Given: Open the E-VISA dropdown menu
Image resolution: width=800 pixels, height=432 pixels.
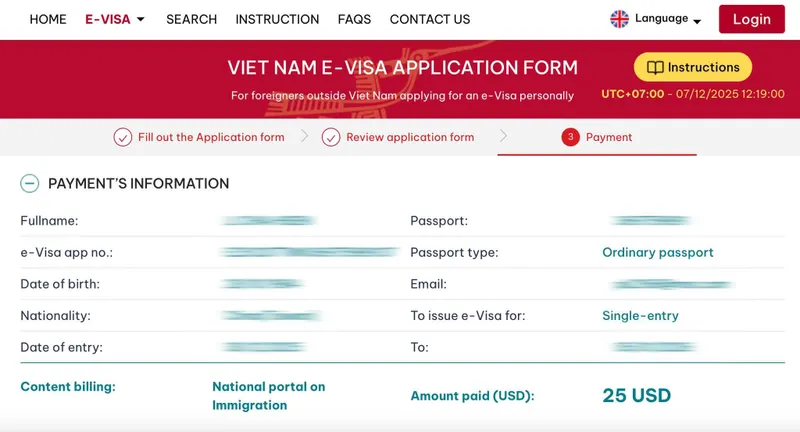Looking at the screenshot, I should [116, 19].
